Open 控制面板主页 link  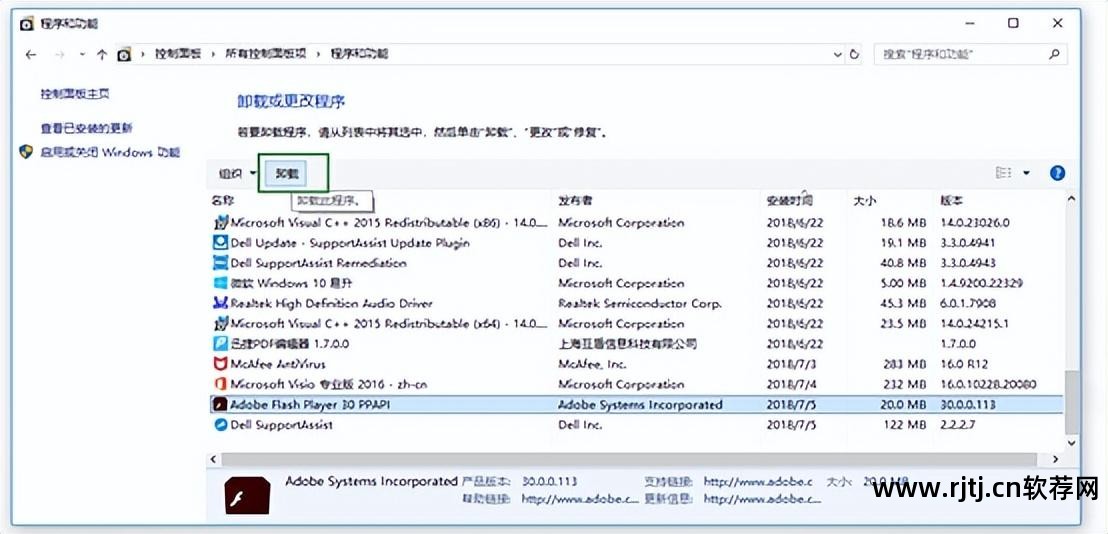point(75,94)
